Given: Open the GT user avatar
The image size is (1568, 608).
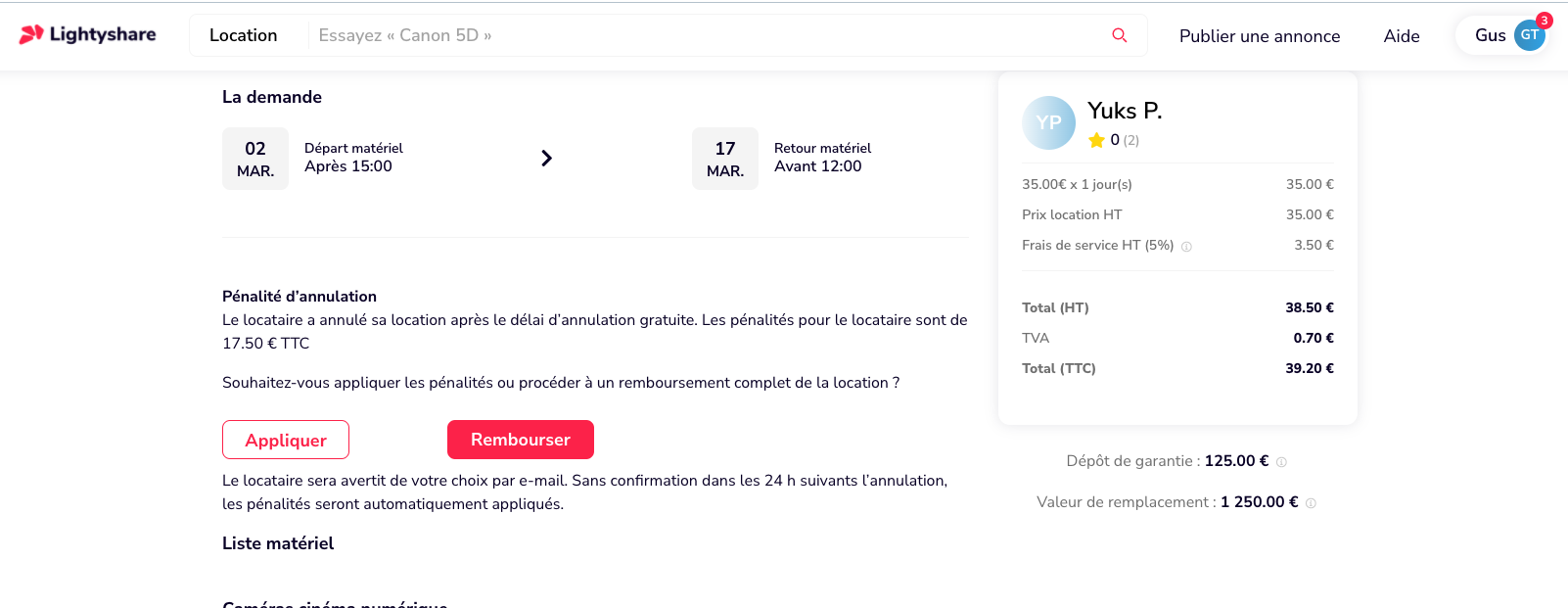Looking at the screenshot, I should pyautogui.click(x=1529, y=35).
